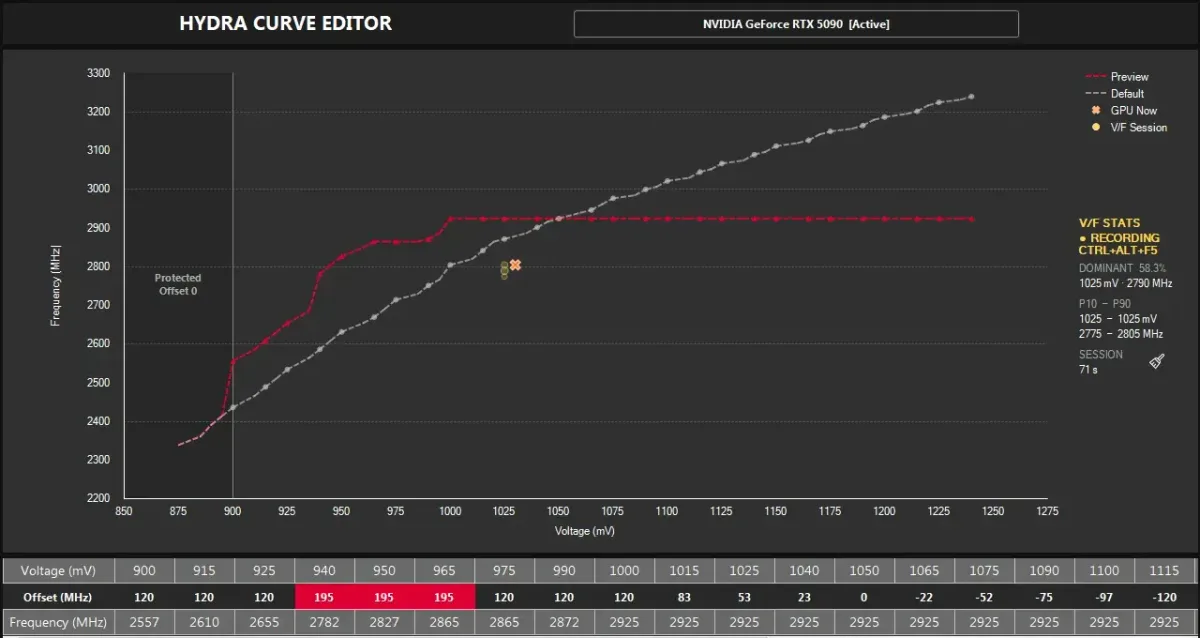This screenshot has width=1200, height=638.
Task: Select the Preview legend entry
Action: [x=1119, y=76]
